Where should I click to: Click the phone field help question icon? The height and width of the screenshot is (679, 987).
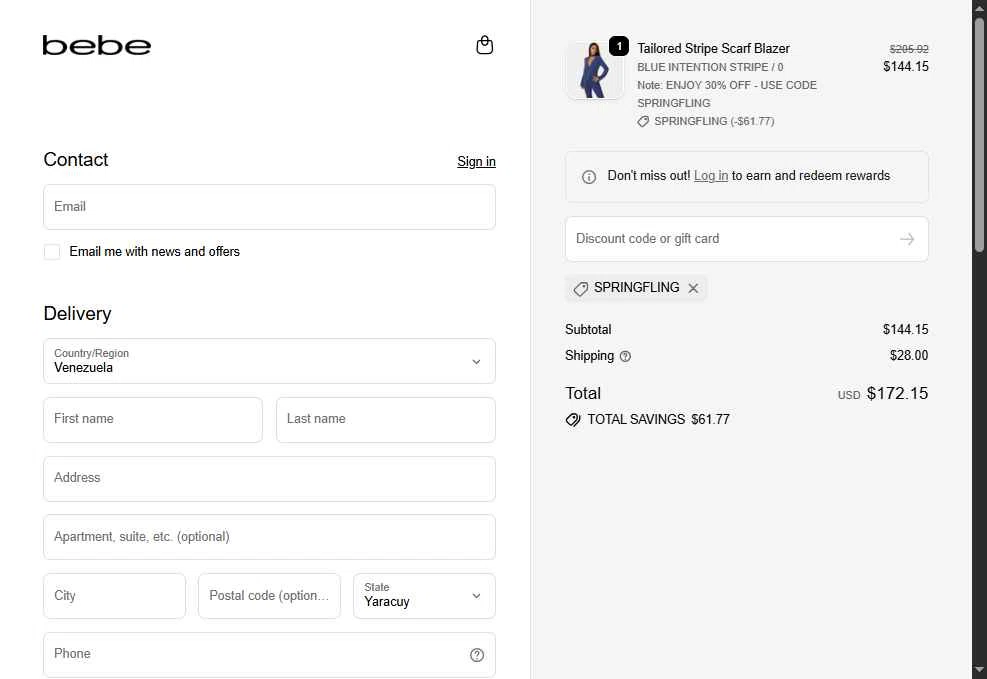pos(477,655)
